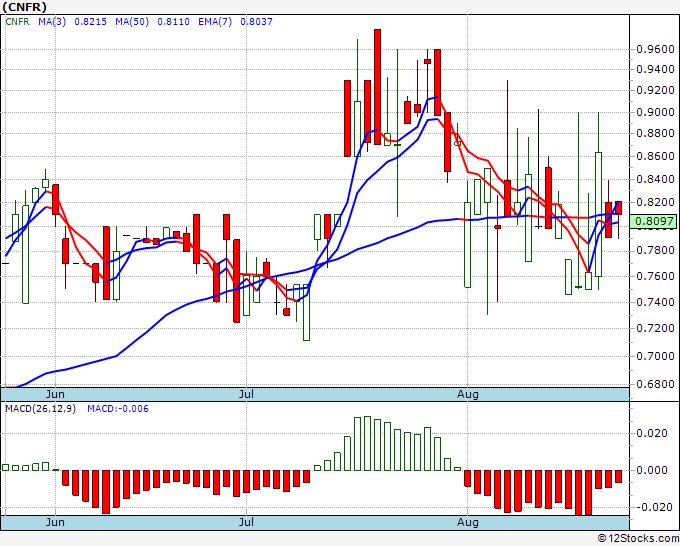680x546 pixels.
Task: Click the 0.7600 price axis label
Action: click(655, 276)
